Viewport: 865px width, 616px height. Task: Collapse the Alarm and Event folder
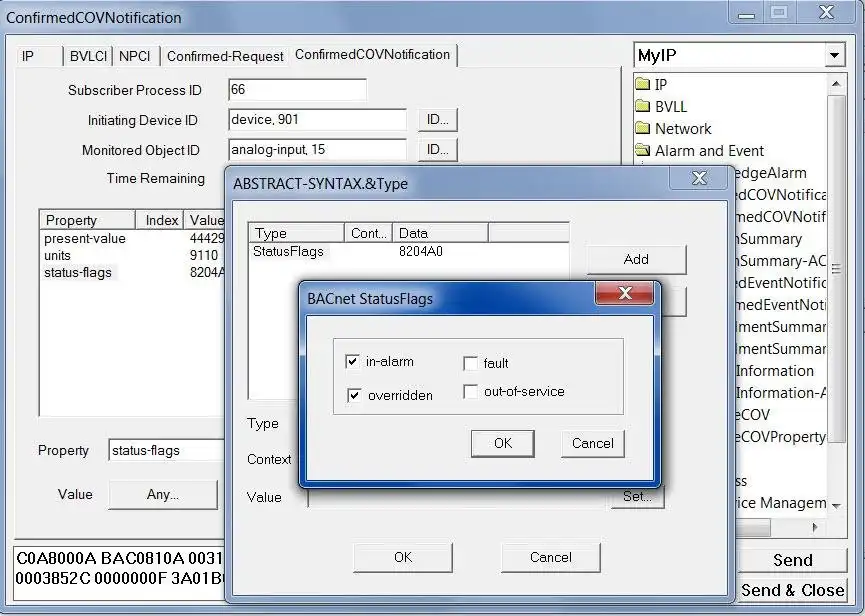pos(643,150)
